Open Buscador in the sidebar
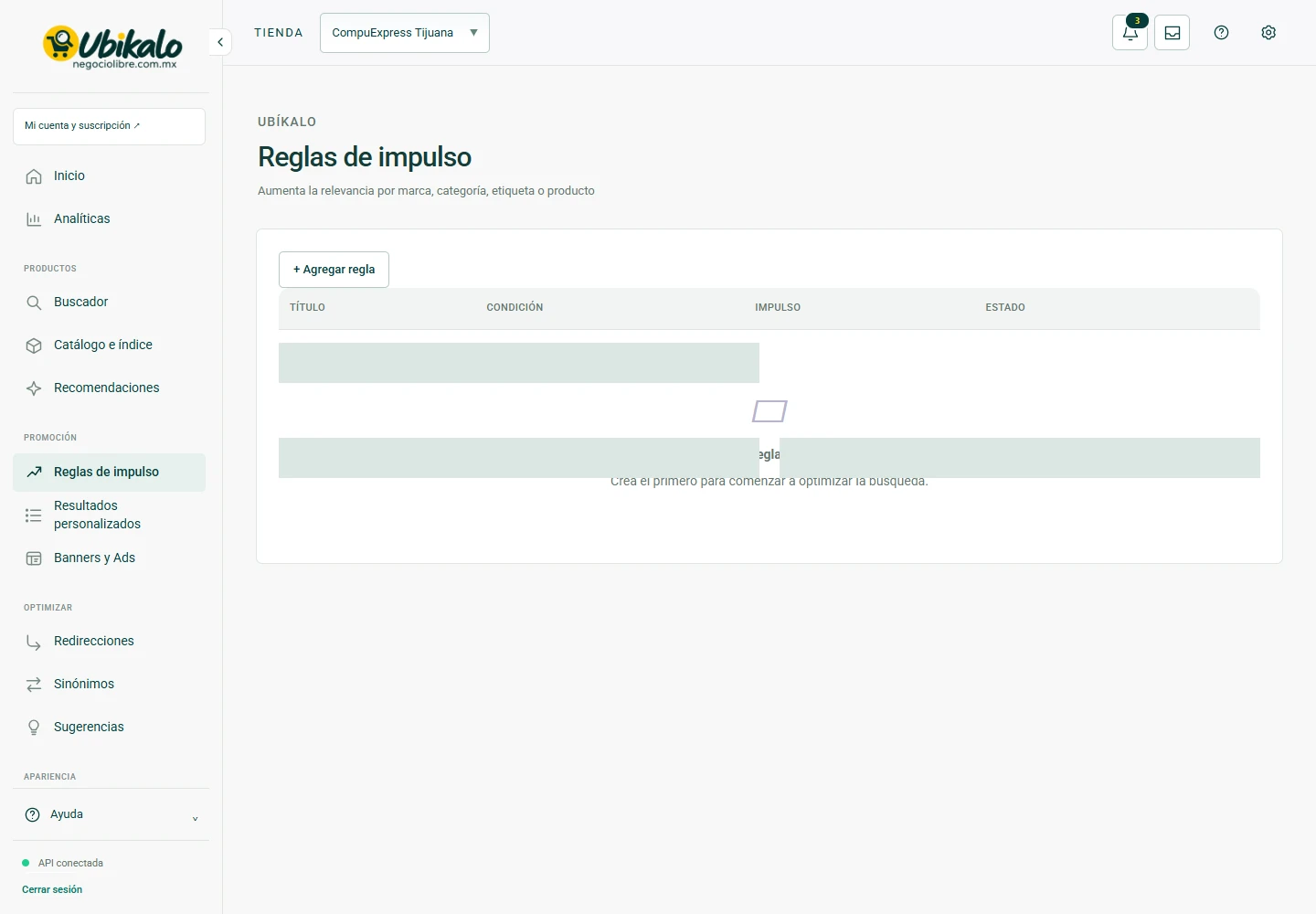The image size is (1316, 914). (109, 303)
